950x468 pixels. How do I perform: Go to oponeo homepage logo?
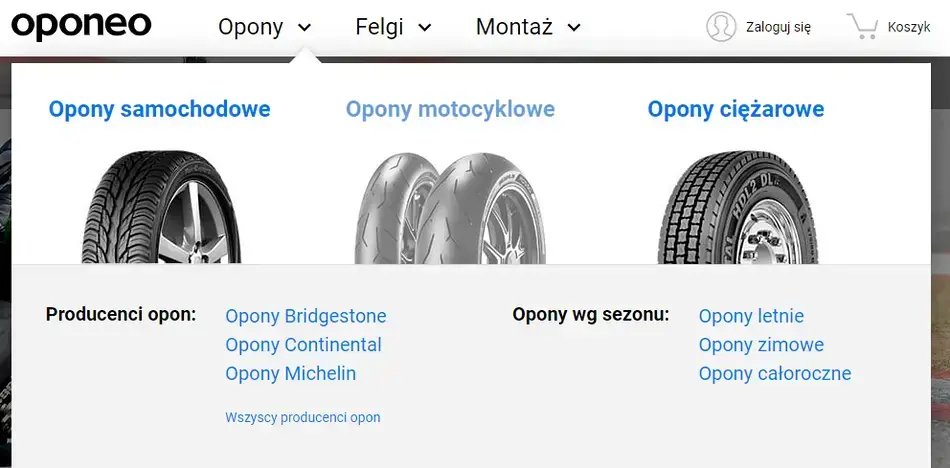click(x=81, y=26)
